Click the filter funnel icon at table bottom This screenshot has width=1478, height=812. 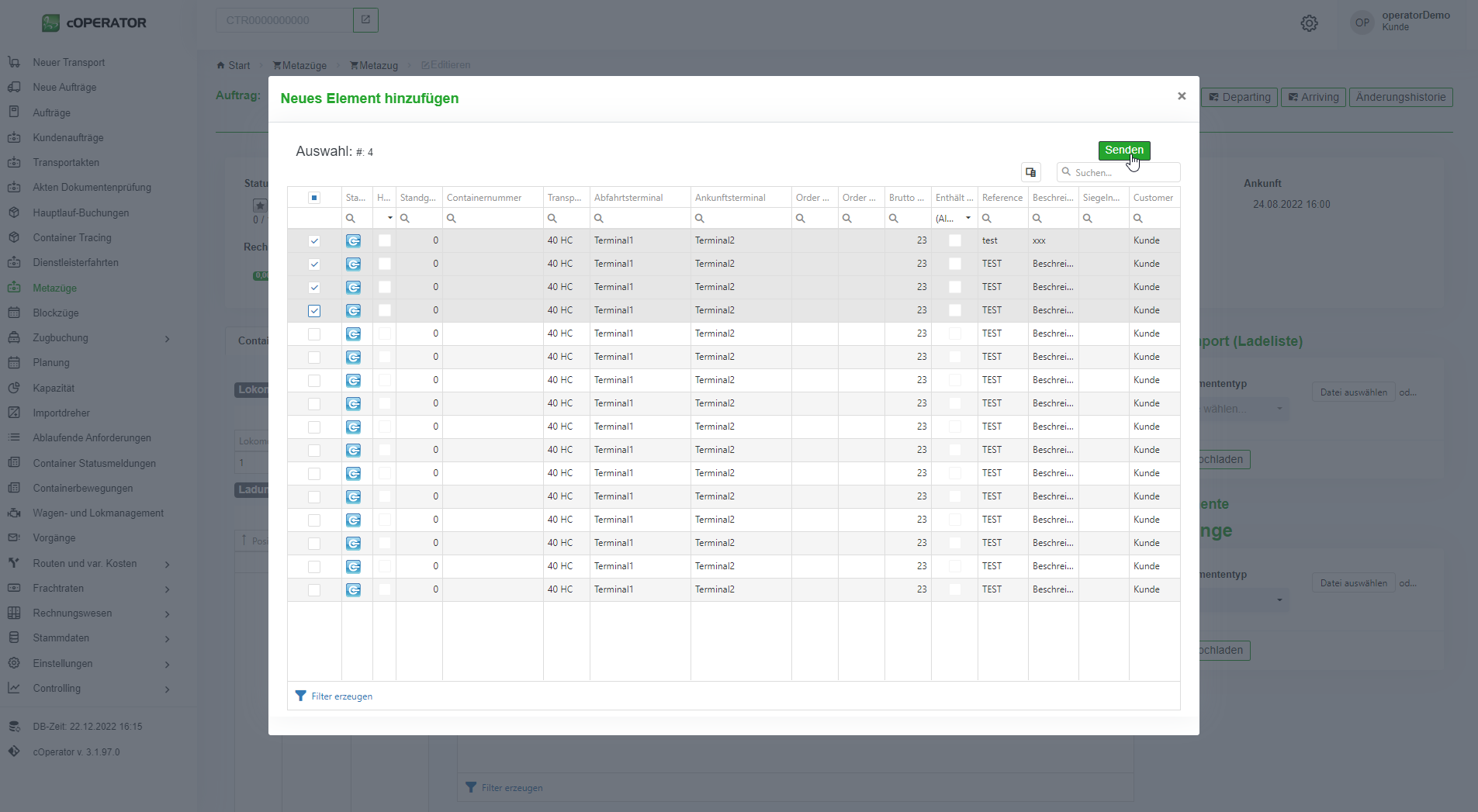[301, 696]
